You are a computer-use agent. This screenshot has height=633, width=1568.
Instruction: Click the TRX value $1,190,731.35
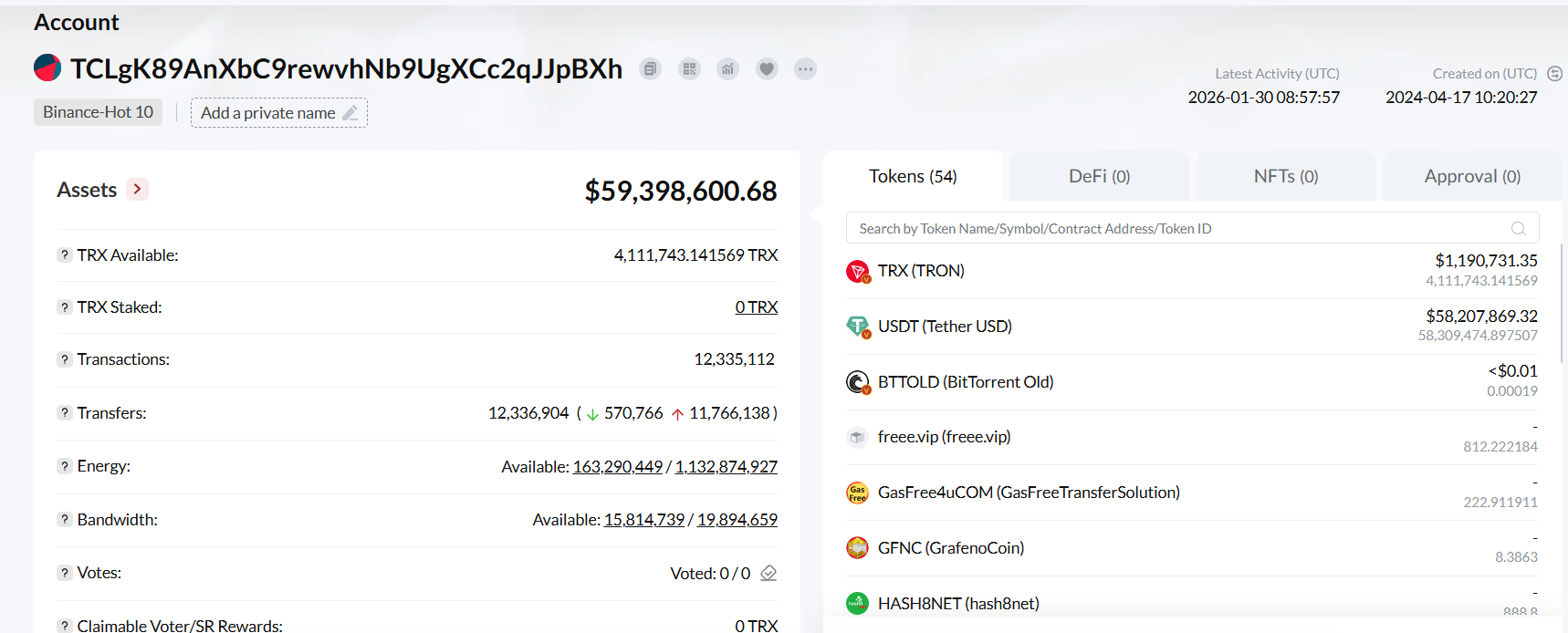1486,261
